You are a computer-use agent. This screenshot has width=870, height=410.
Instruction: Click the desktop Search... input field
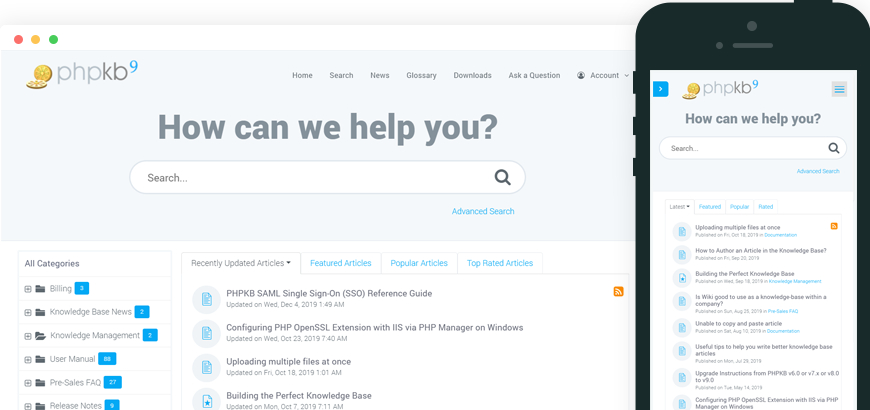coord(327,178)
